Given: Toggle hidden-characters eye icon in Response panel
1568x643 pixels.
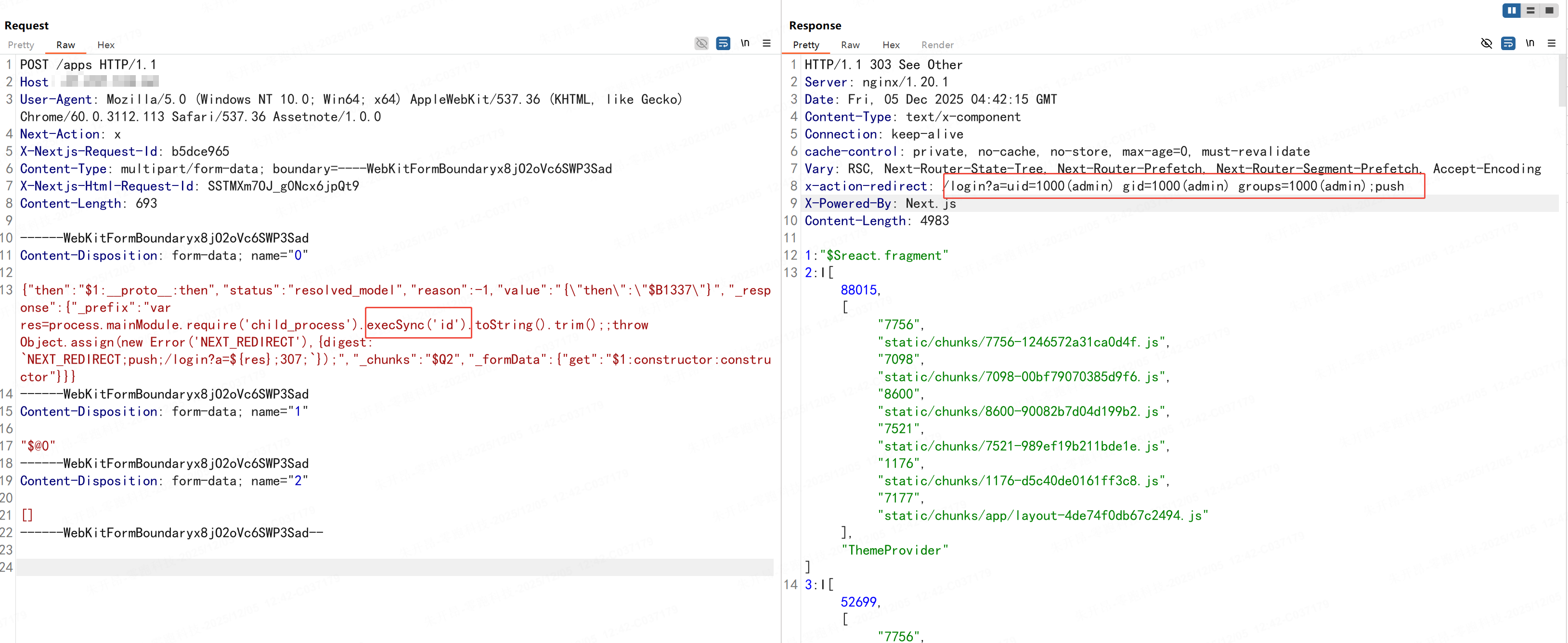Looking at the screenshot, I should pyautogui.click(x=1486, y=43).
